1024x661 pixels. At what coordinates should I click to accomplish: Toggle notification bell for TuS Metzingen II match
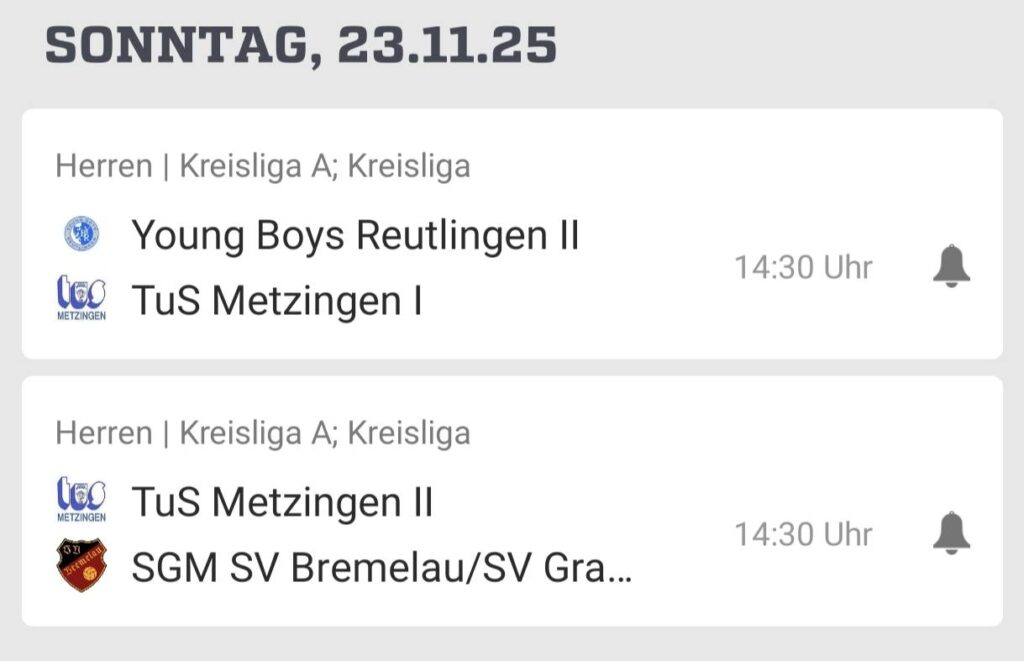tap(951, 534)
